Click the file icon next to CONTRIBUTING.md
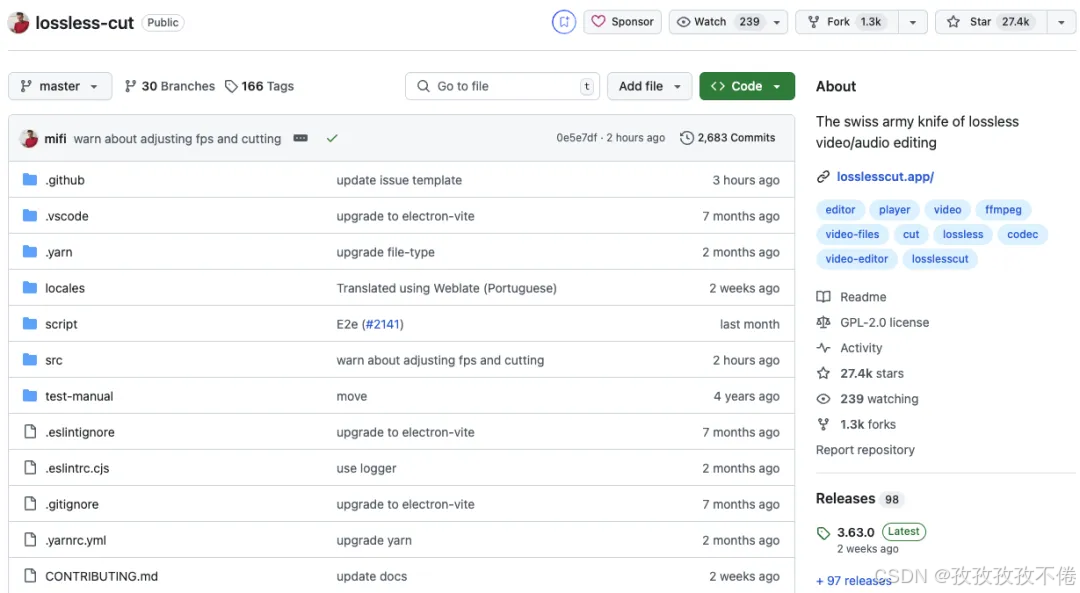Image resolution: width=1080 pixels, height=593 pixels. pos(30,576)
